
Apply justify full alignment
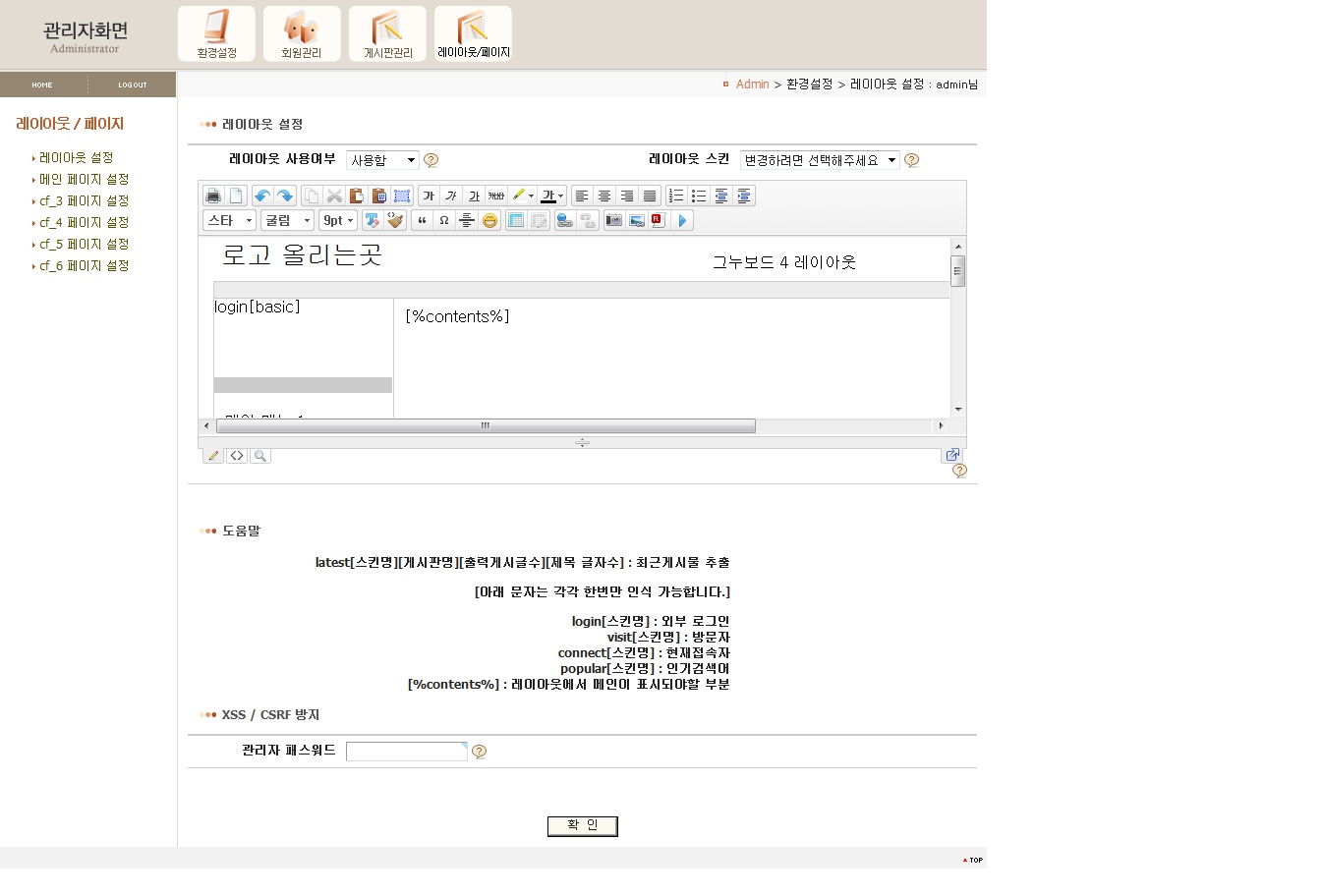pyautogui.click(x=650, y=196)
